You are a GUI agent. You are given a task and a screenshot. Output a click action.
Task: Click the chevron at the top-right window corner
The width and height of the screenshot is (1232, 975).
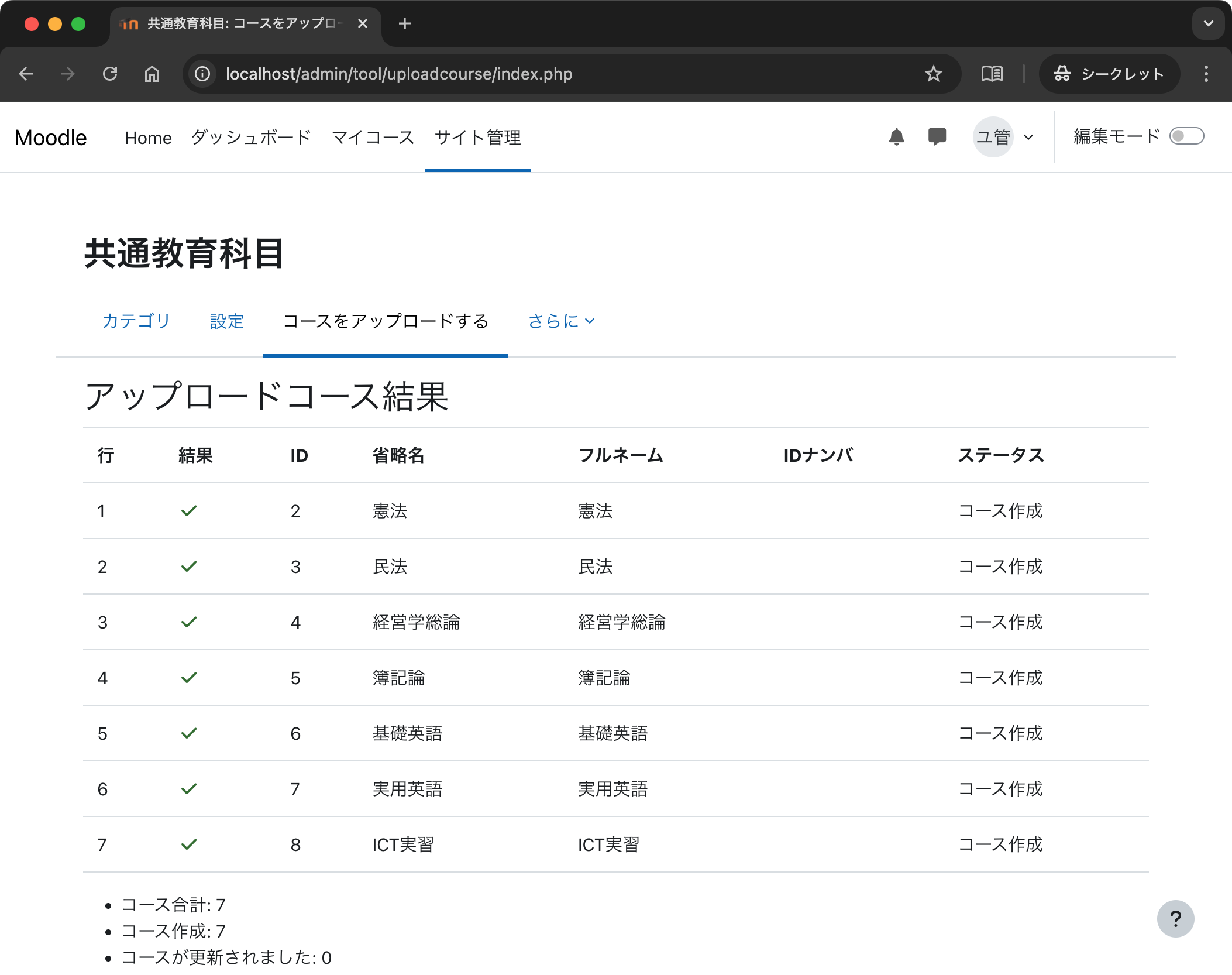(1207, 23)
